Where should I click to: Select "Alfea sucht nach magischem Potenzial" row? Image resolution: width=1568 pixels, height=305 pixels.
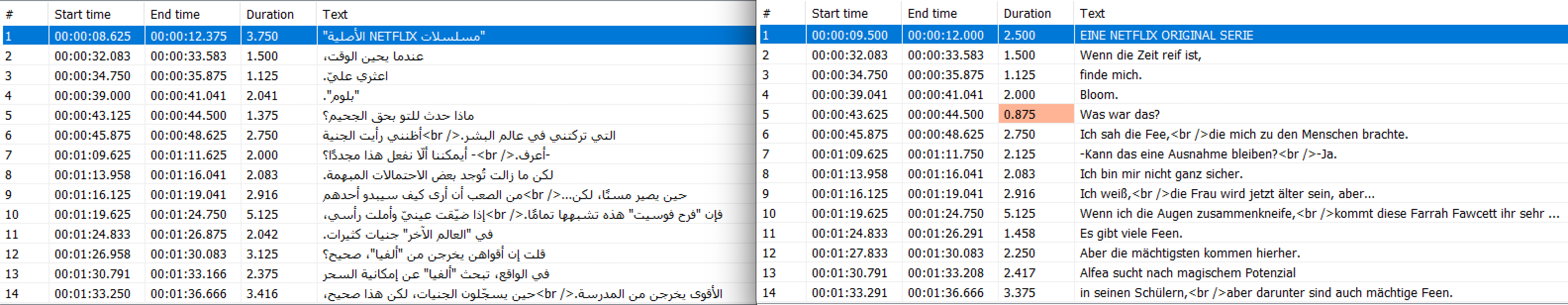point(1187,273)
